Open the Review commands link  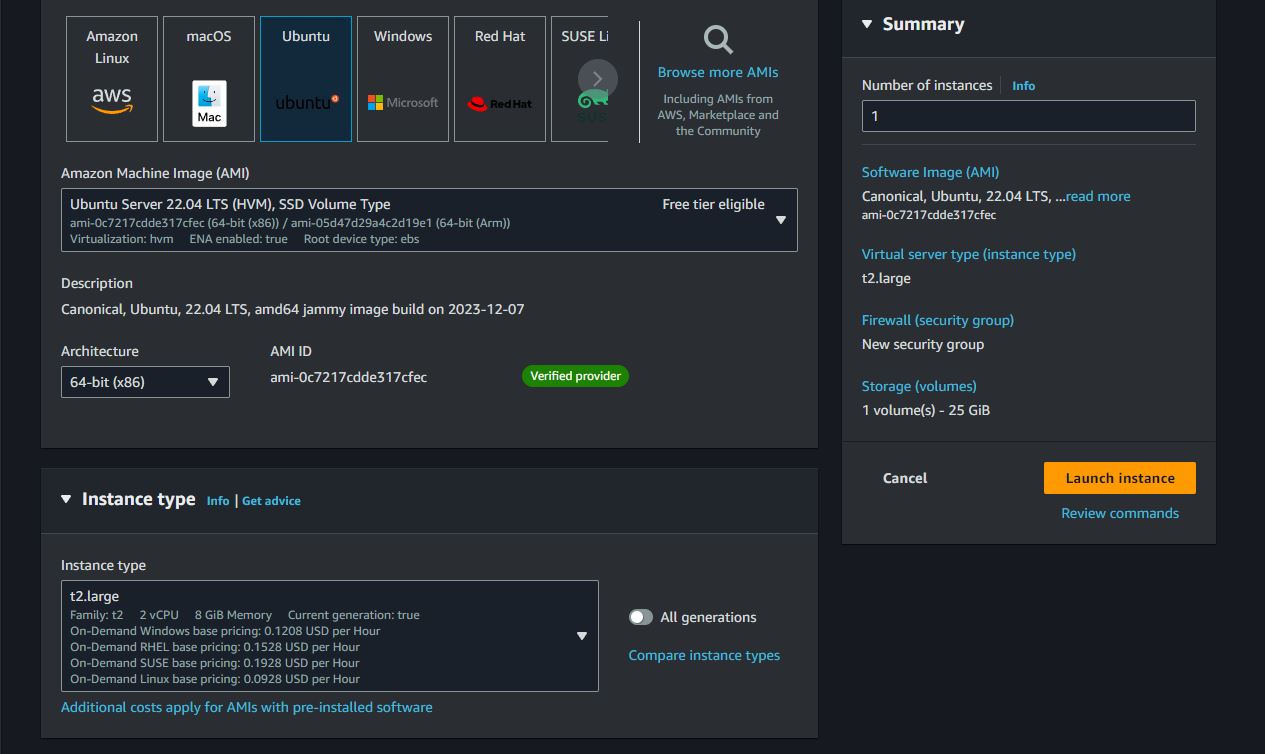(x=1119, y=513)
